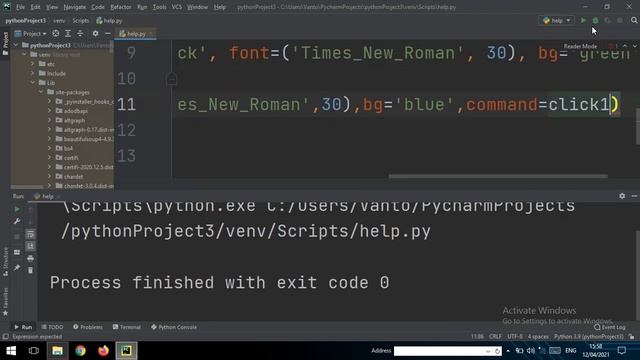Open run configuration wrench icon
This screenshot has height=360, width=640.
(17, 222)
